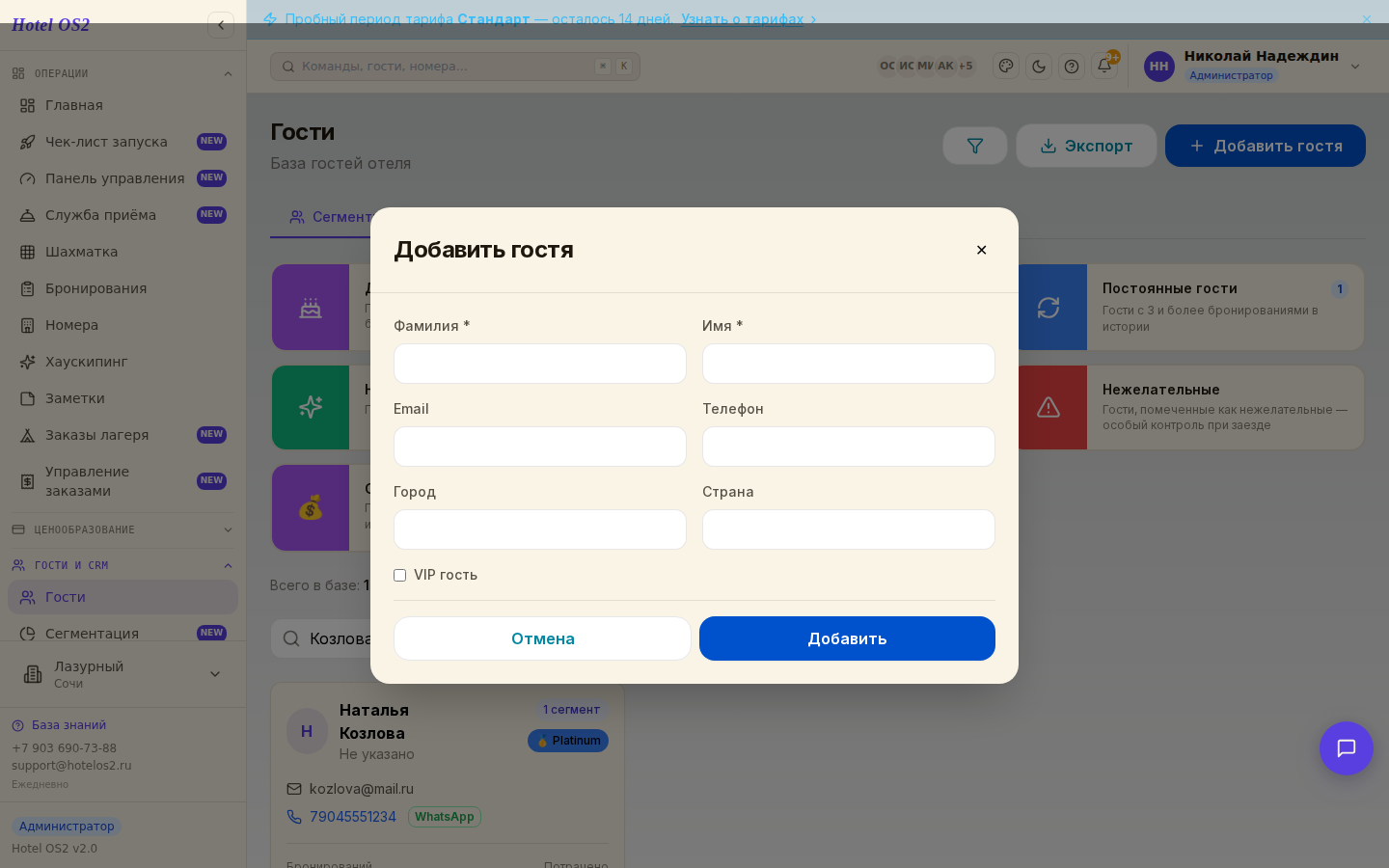Click the Город input field
Screen dimensions: 1389x868
point(540,529)
